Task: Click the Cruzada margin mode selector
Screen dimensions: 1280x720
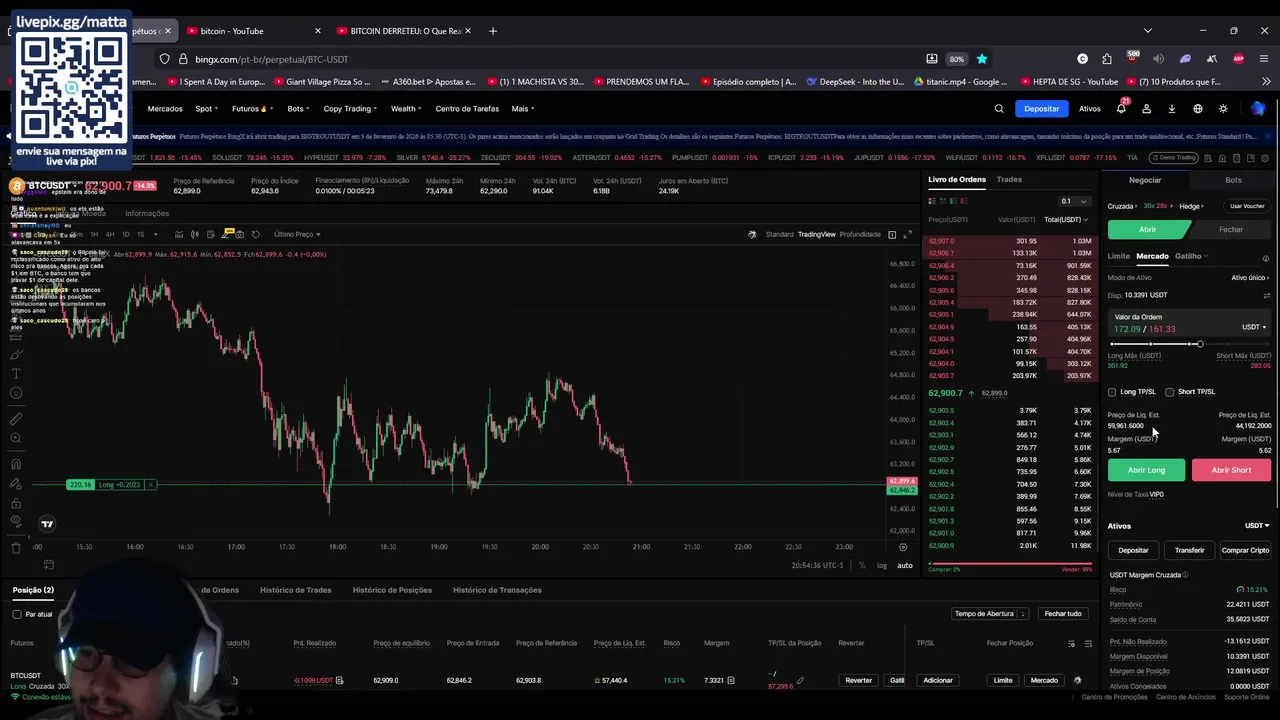Action: click(x=1121, y=206)
